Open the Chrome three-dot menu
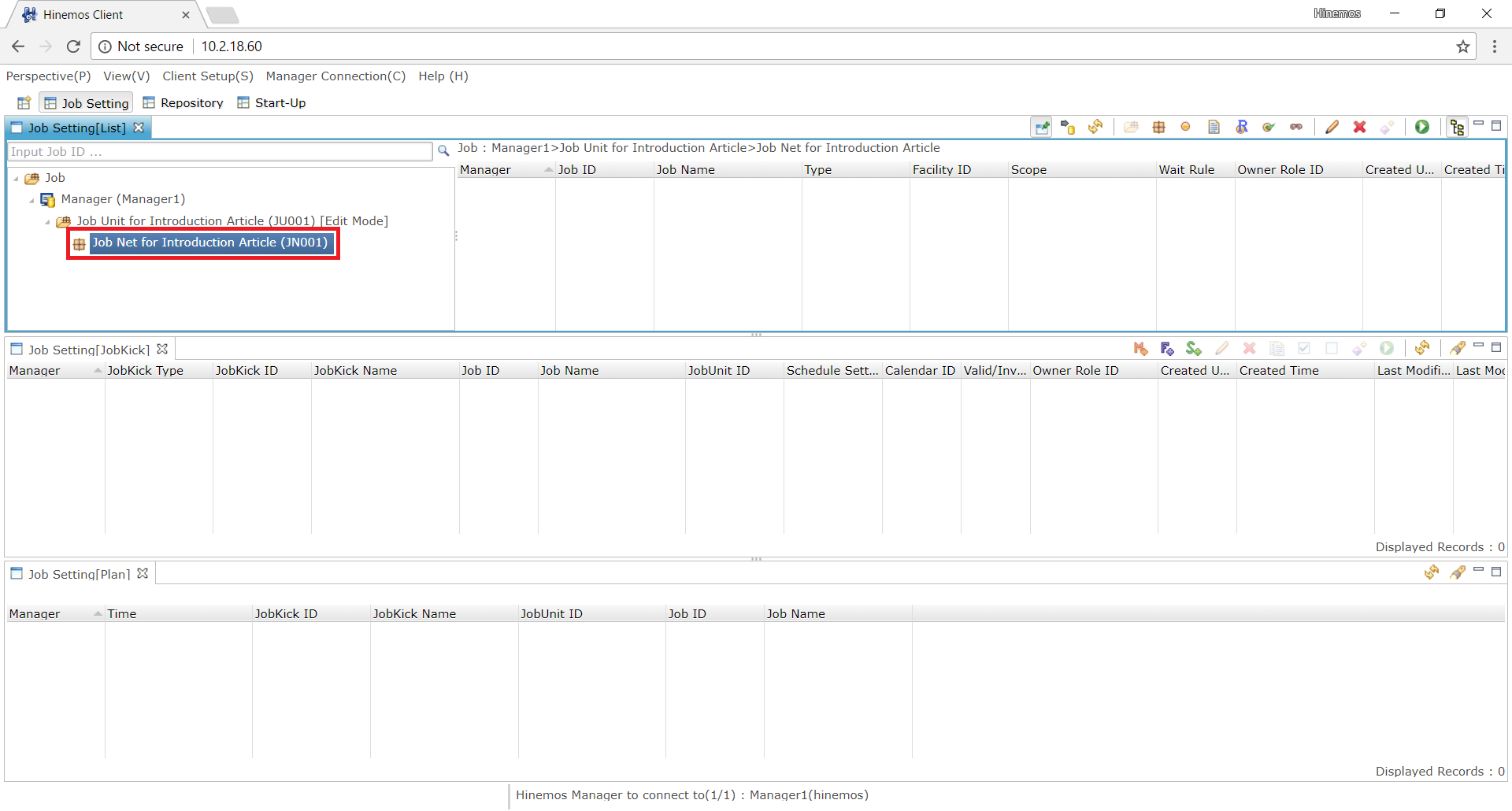Image resolution: width=1512 pixels, height=811 pixels. click(x=1494, y=46)
